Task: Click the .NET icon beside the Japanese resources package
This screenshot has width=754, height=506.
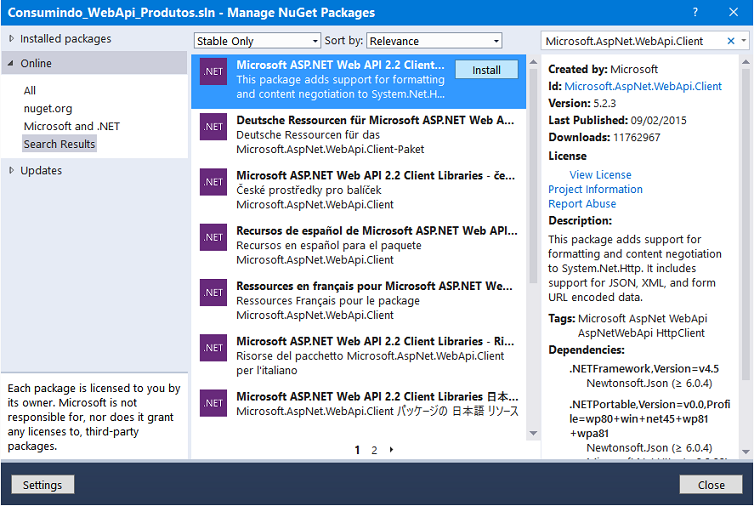Action: coord(213,404)
